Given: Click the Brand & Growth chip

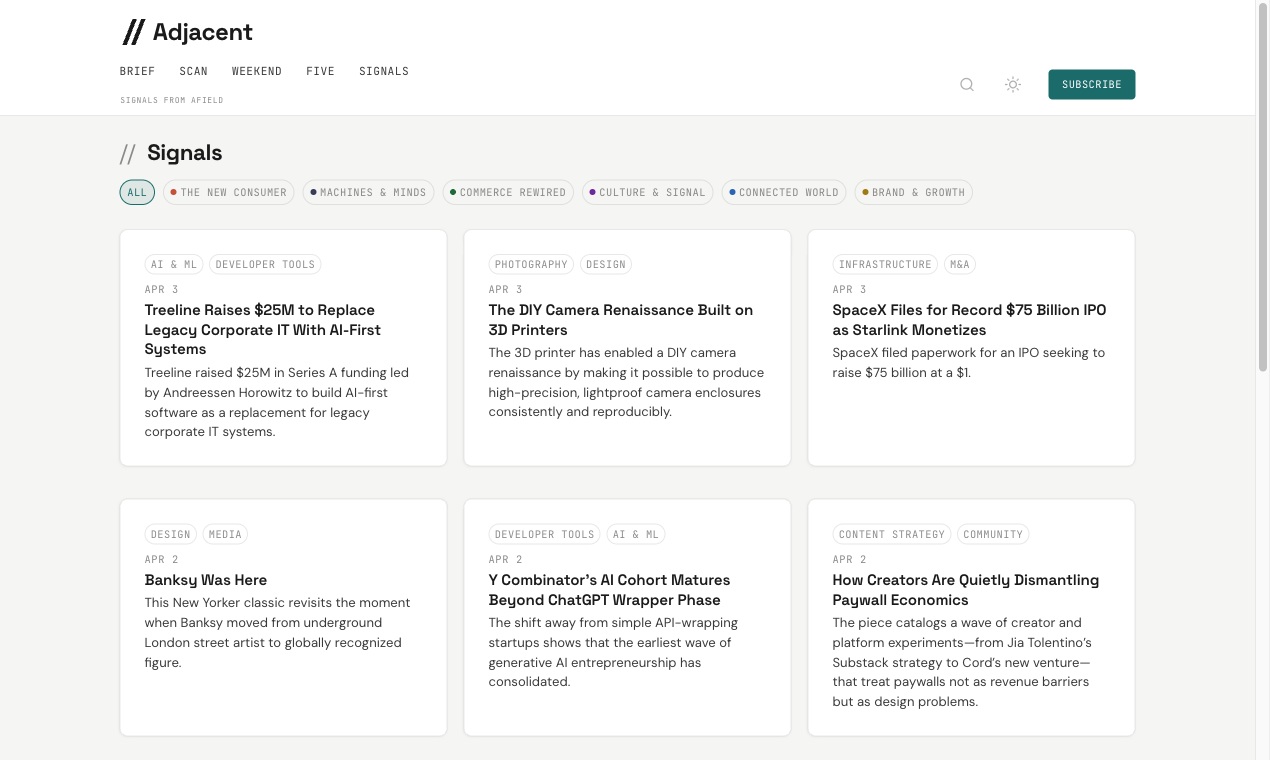Looking at the screenshot, I should point(914,192).
